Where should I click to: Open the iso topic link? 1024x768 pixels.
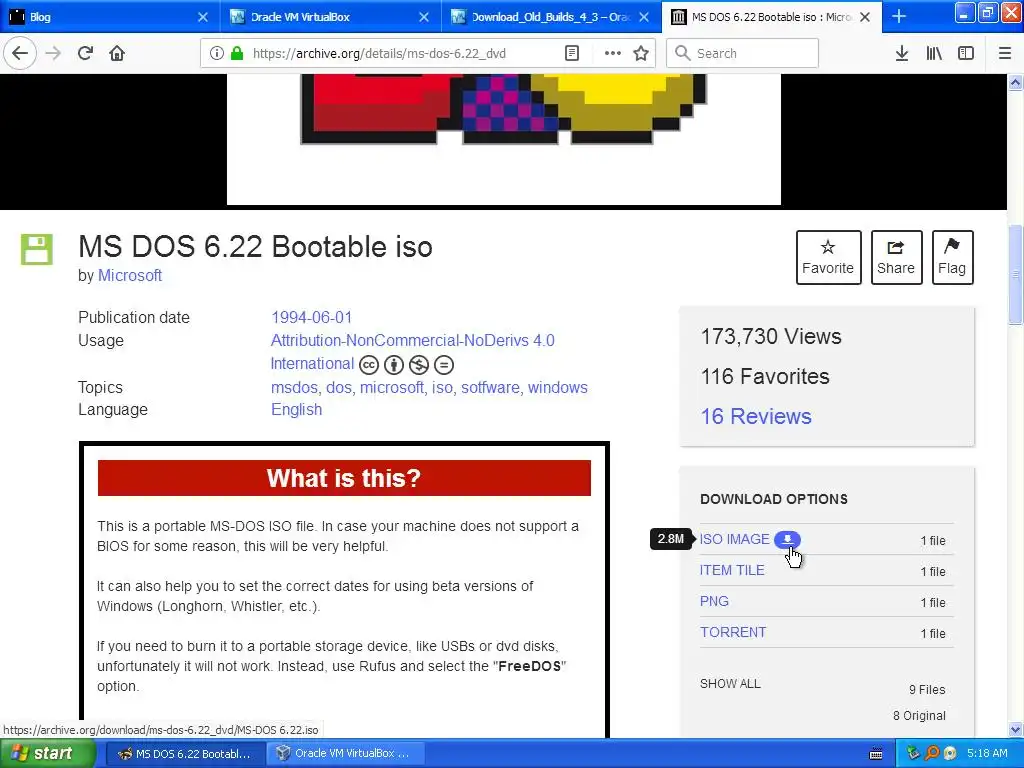click(442, 387)
